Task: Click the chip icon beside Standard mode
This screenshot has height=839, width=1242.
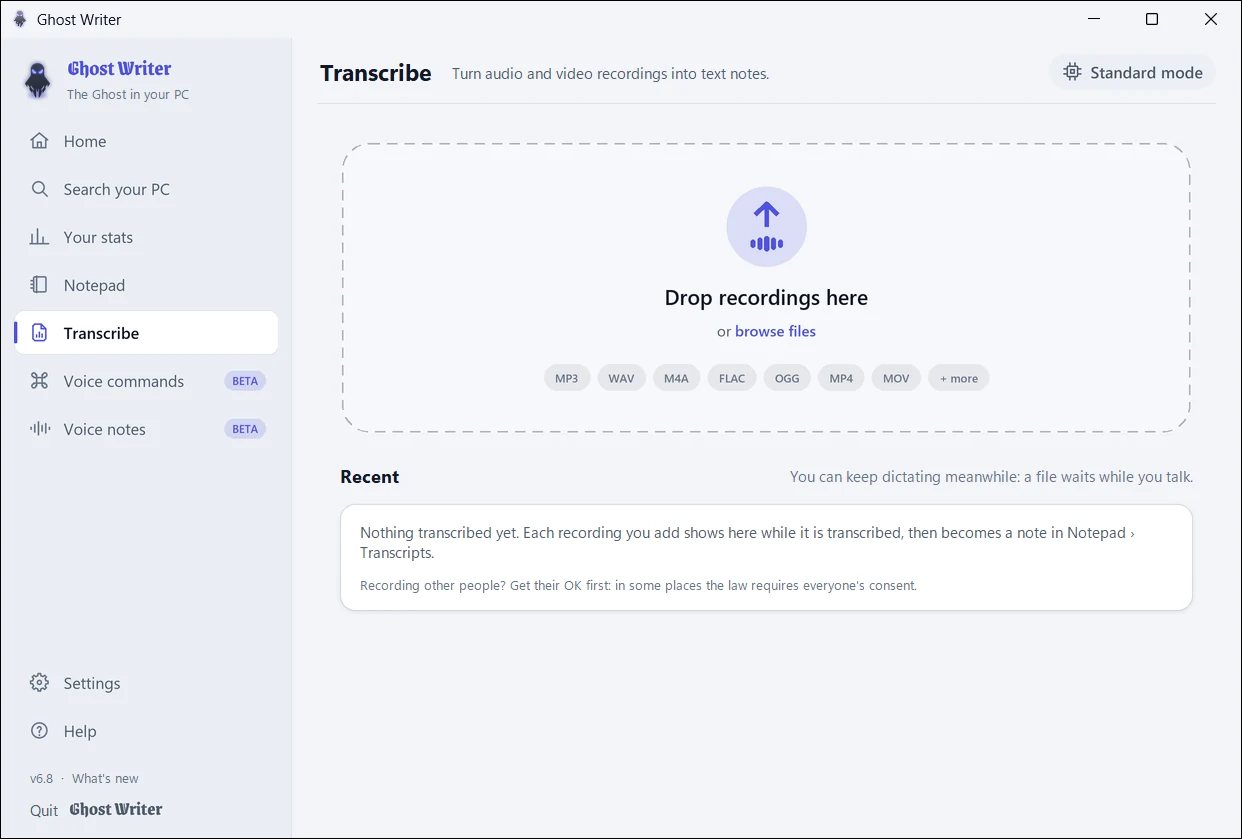Action: (1072, 72)
